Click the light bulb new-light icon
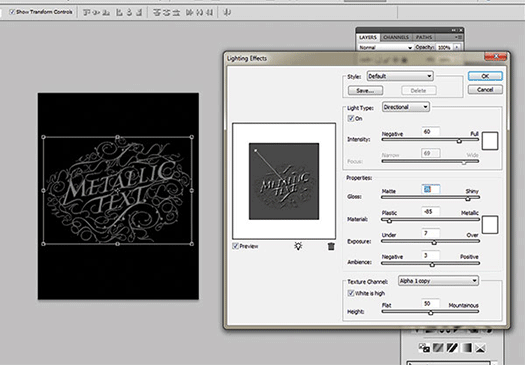This screenshot has width=525, height=365. 298,246
